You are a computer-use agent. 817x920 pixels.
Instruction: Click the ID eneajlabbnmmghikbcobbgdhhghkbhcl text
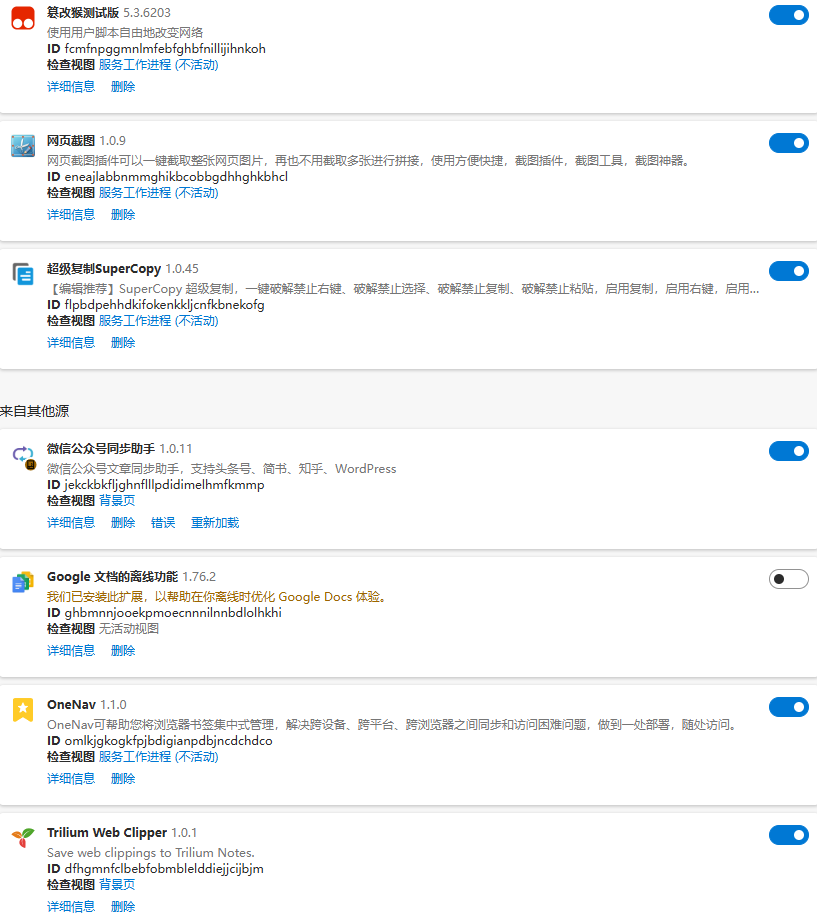point(167,177)
